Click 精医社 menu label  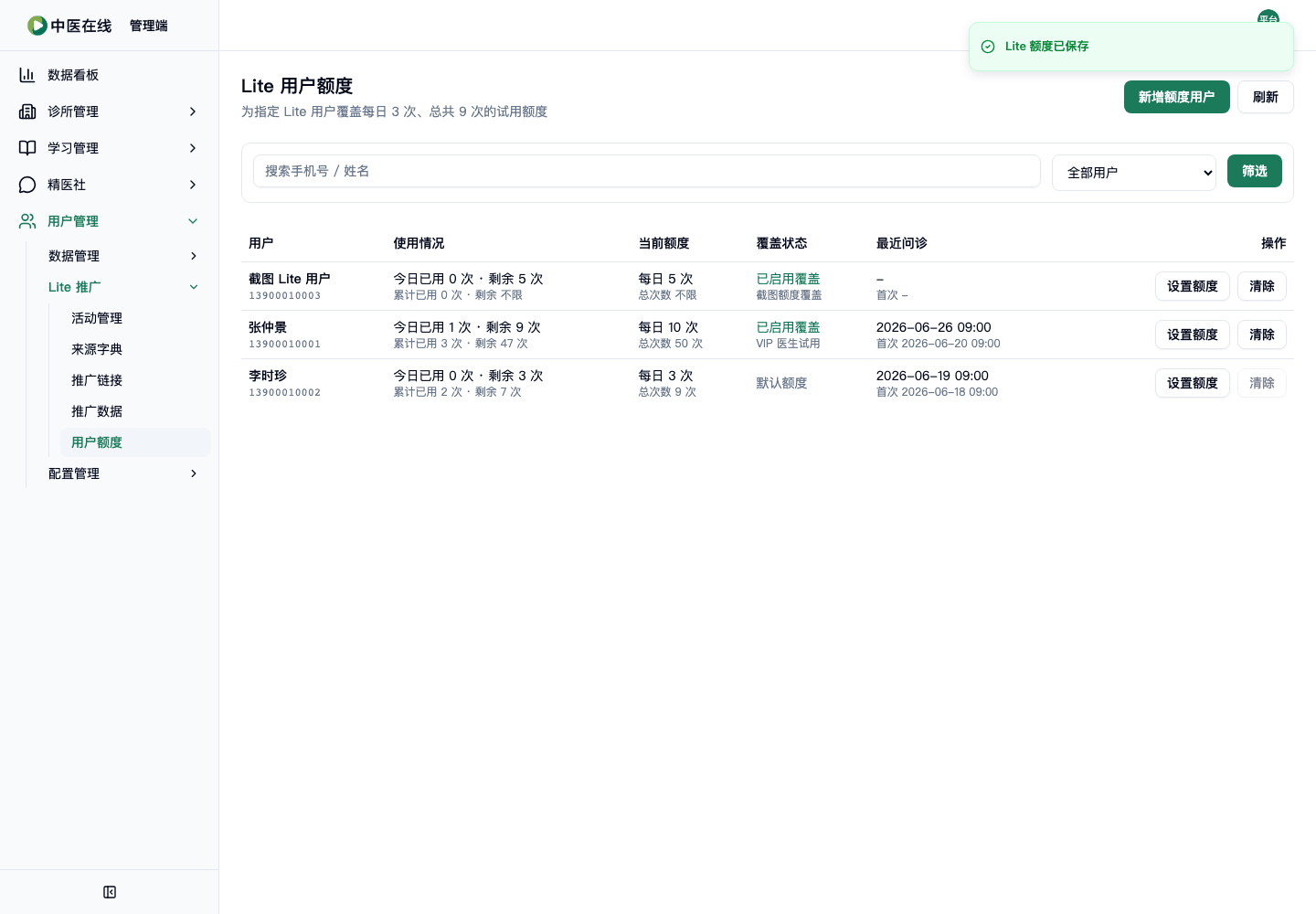coord(67,185)
